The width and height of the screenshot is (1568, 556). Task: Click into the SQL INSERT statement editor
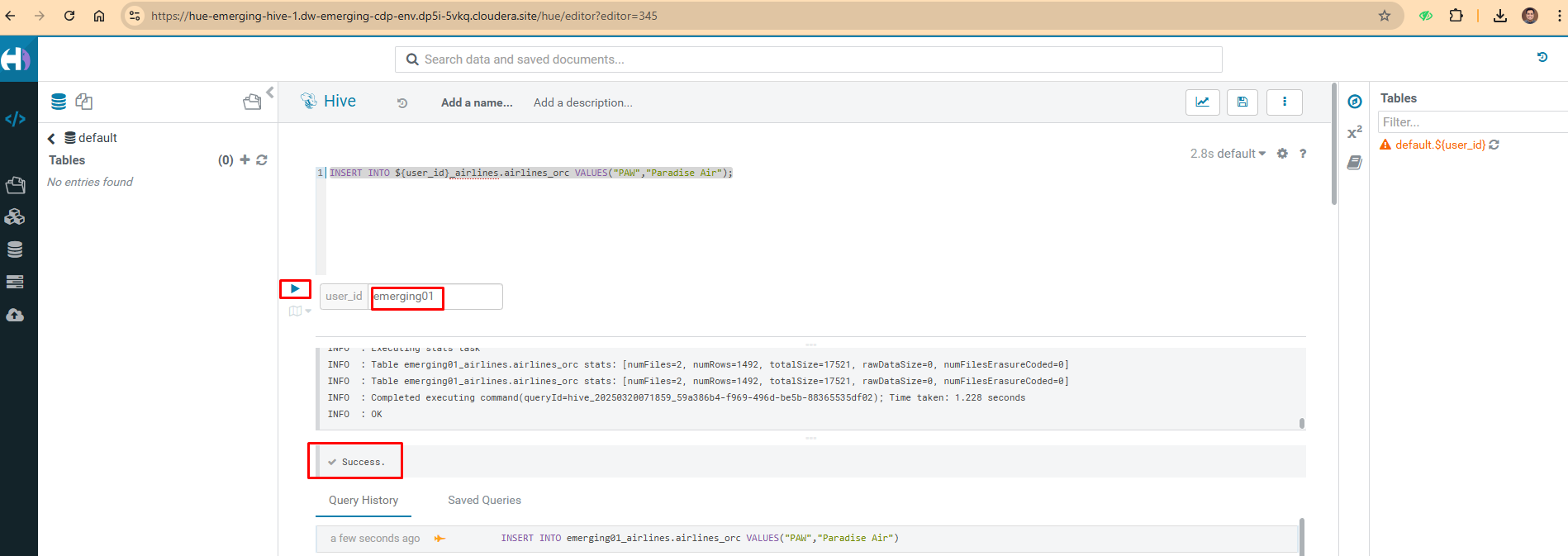coord(531,173)
